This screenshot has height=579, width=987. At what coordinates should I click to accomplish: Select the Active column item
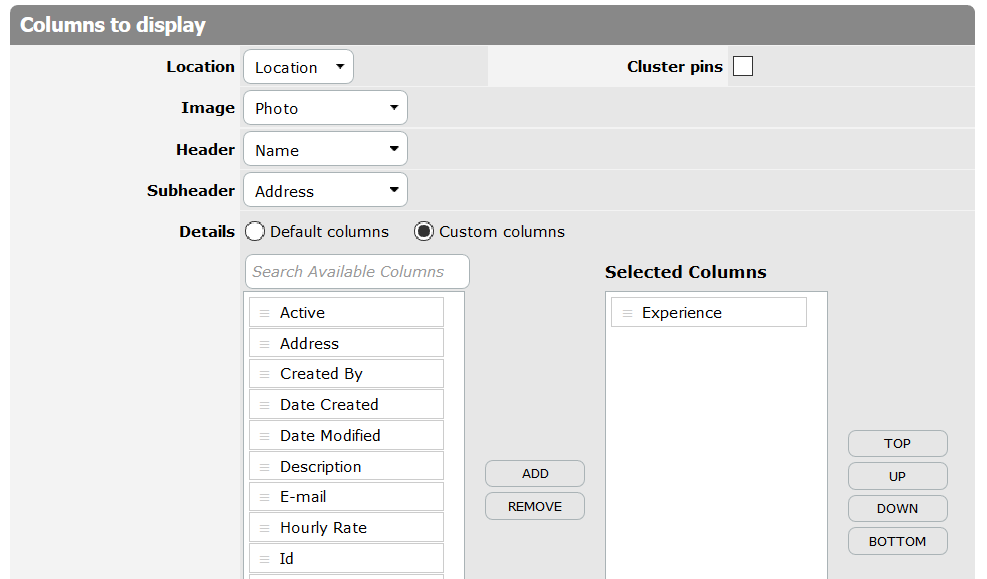click(346, 312)
